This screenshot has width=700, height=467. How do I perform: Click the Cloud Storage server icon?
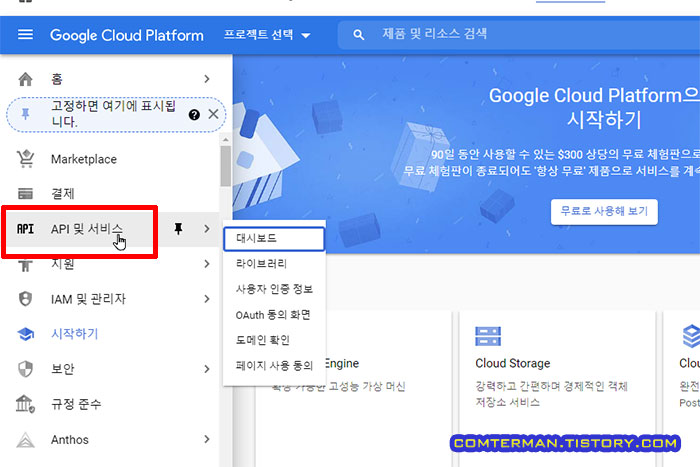(488, 336)
